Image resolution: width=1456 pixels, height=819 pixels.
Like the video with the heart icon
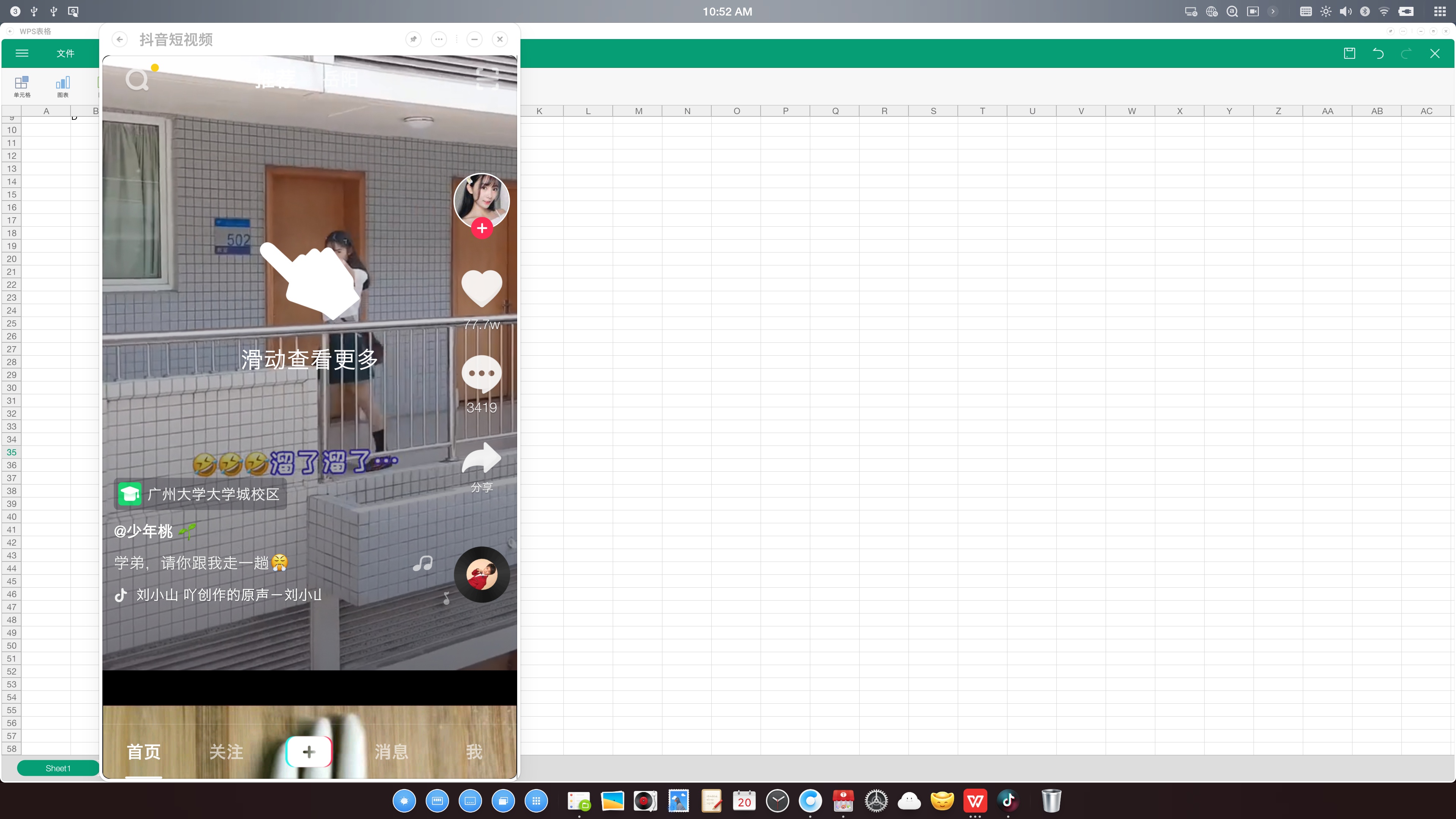(x=482, y=288)
